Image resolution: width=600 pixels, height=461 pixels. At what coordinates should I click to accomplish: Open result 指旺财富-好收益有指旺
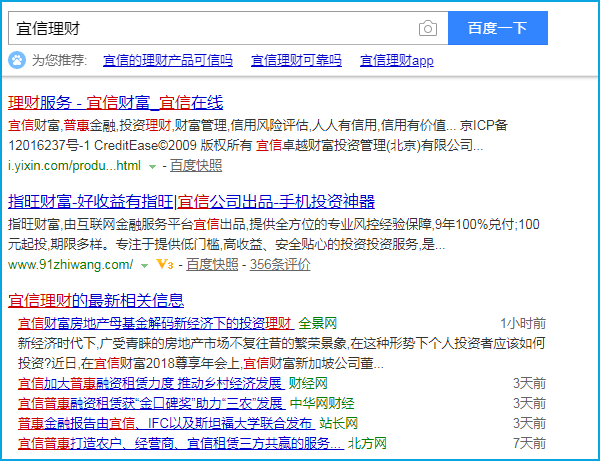191,202
